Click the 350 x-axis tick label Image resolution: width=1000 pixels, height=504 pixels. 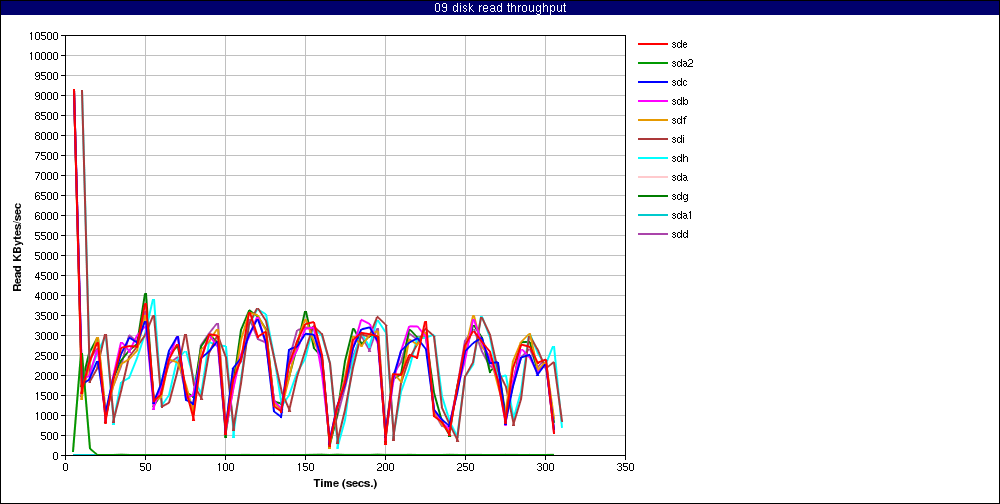click(x=626, y=467)
